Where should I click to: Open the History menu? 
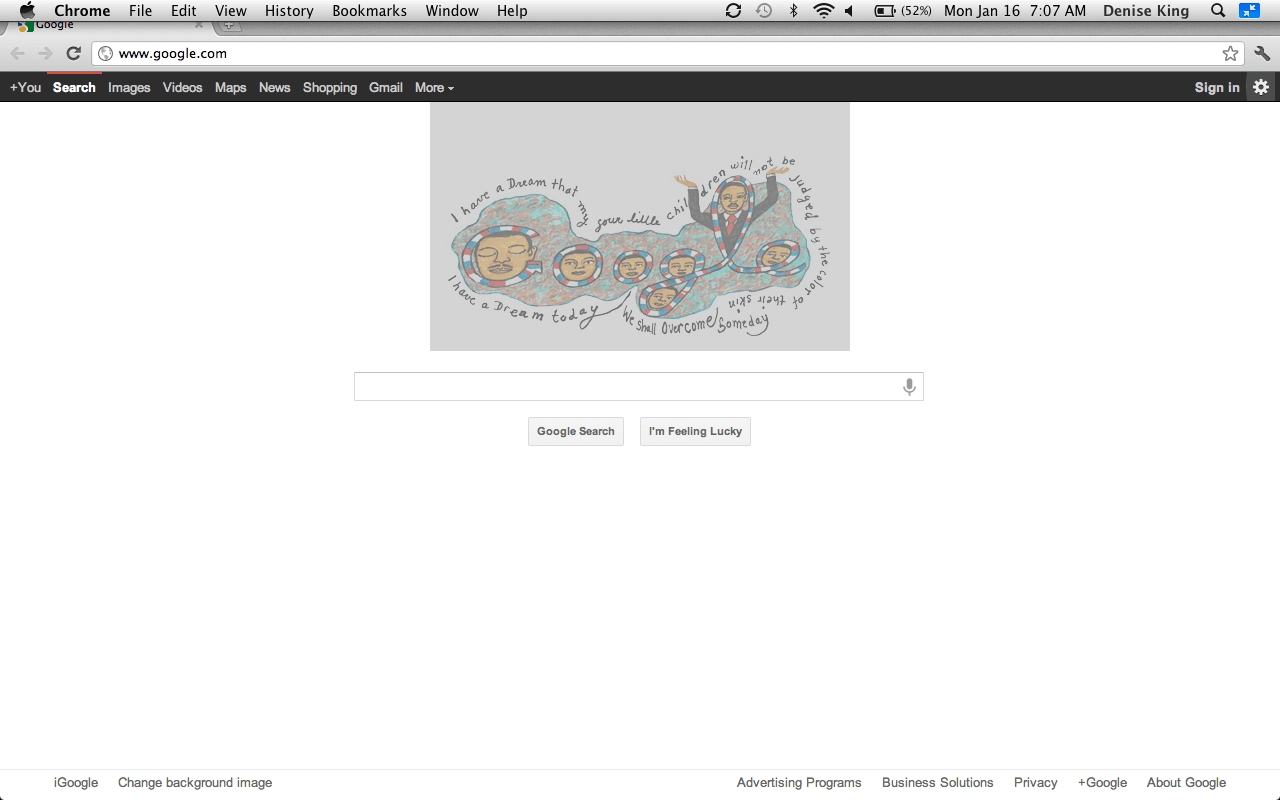(289, 11)
